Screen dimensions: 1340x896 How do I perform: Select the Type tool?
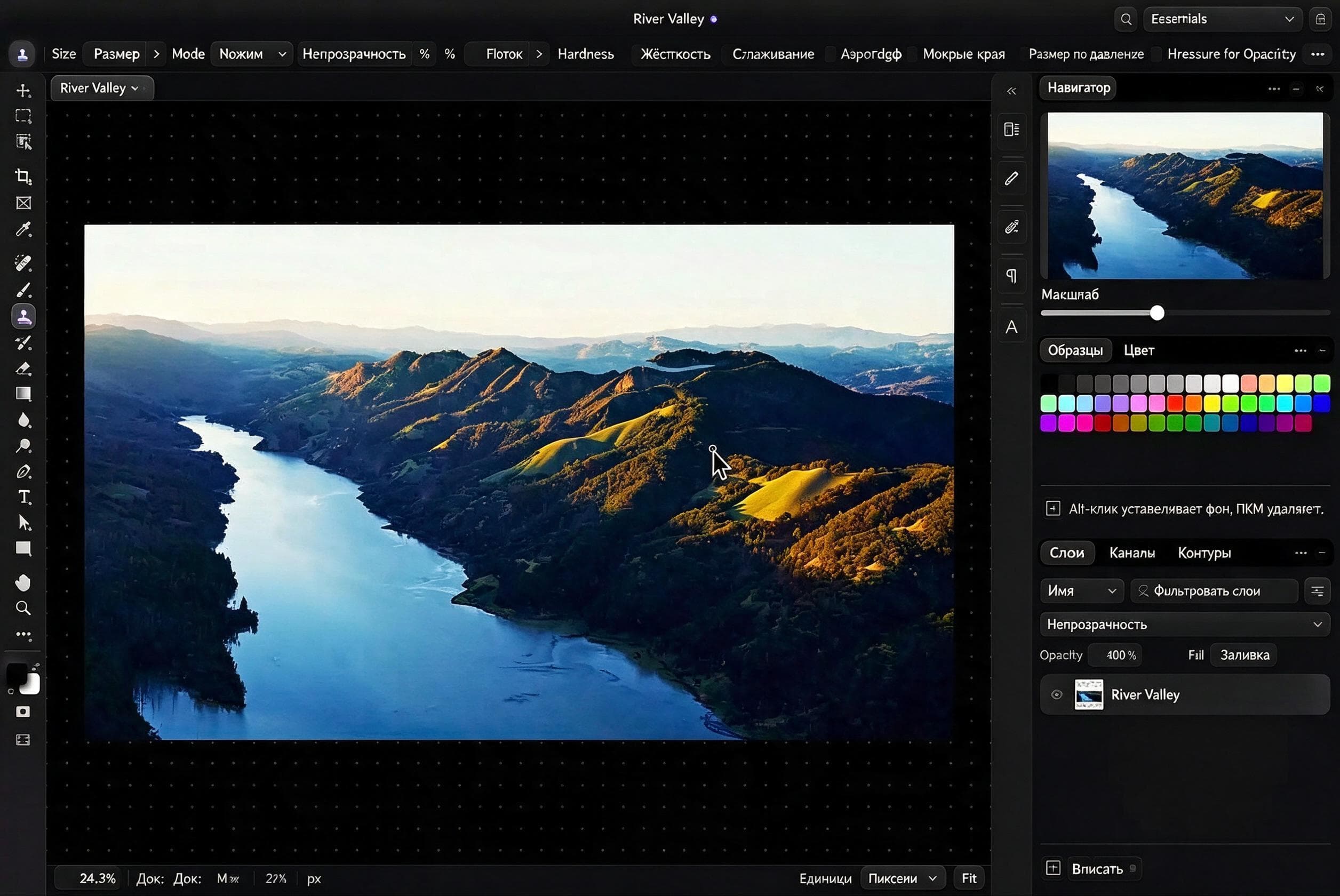[x=23, y=497]
